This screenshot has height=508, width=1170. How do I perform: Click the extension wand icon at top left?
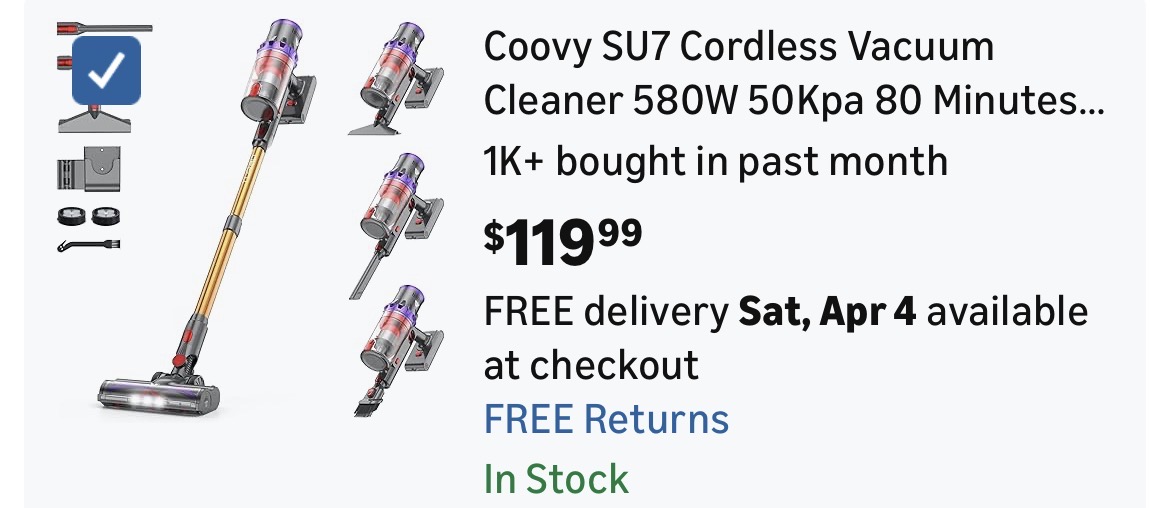[105, 28]
